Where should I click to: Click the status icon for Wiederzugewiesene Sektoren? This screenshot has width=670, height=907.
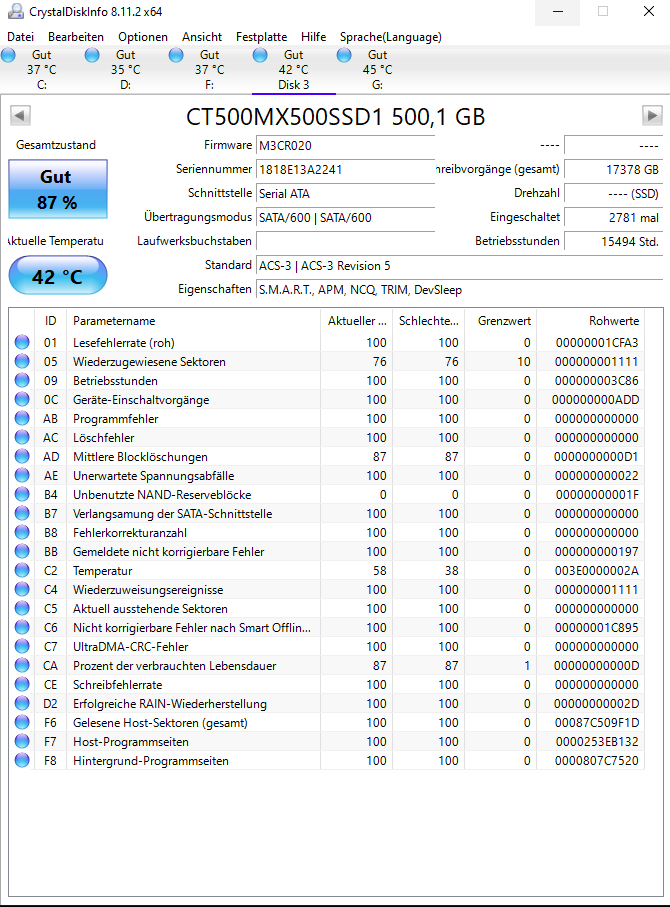coord(22,361)
